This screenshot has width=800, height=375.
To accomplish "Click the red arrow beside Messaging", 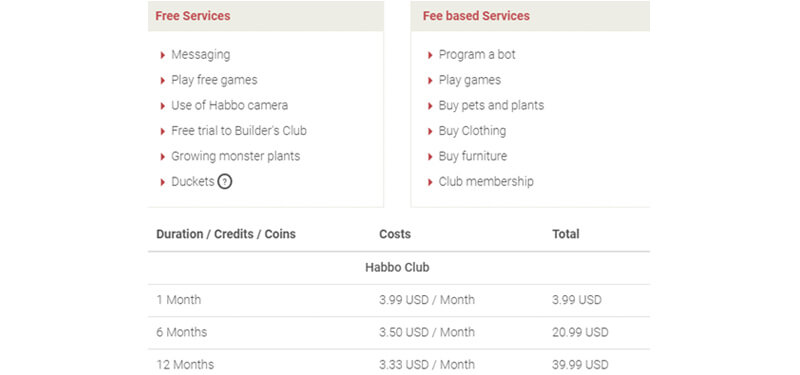I will 163,55.
